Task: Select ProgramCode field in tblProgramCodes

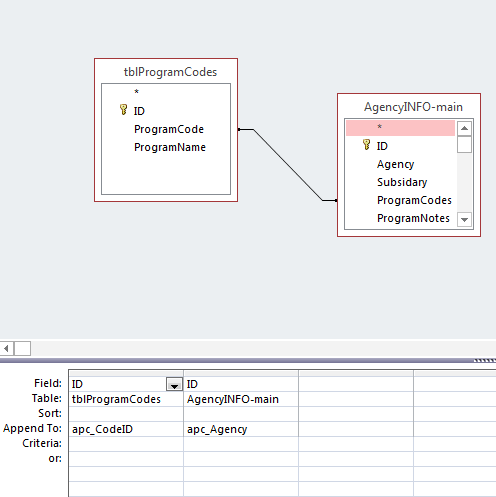Action: 169,129
